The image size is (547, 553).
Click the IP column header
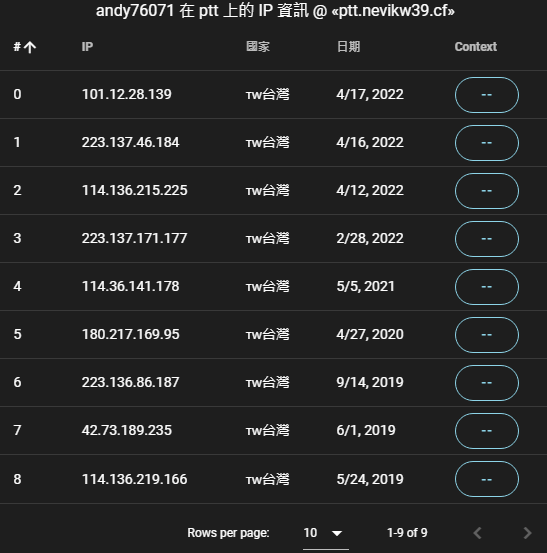87,47
